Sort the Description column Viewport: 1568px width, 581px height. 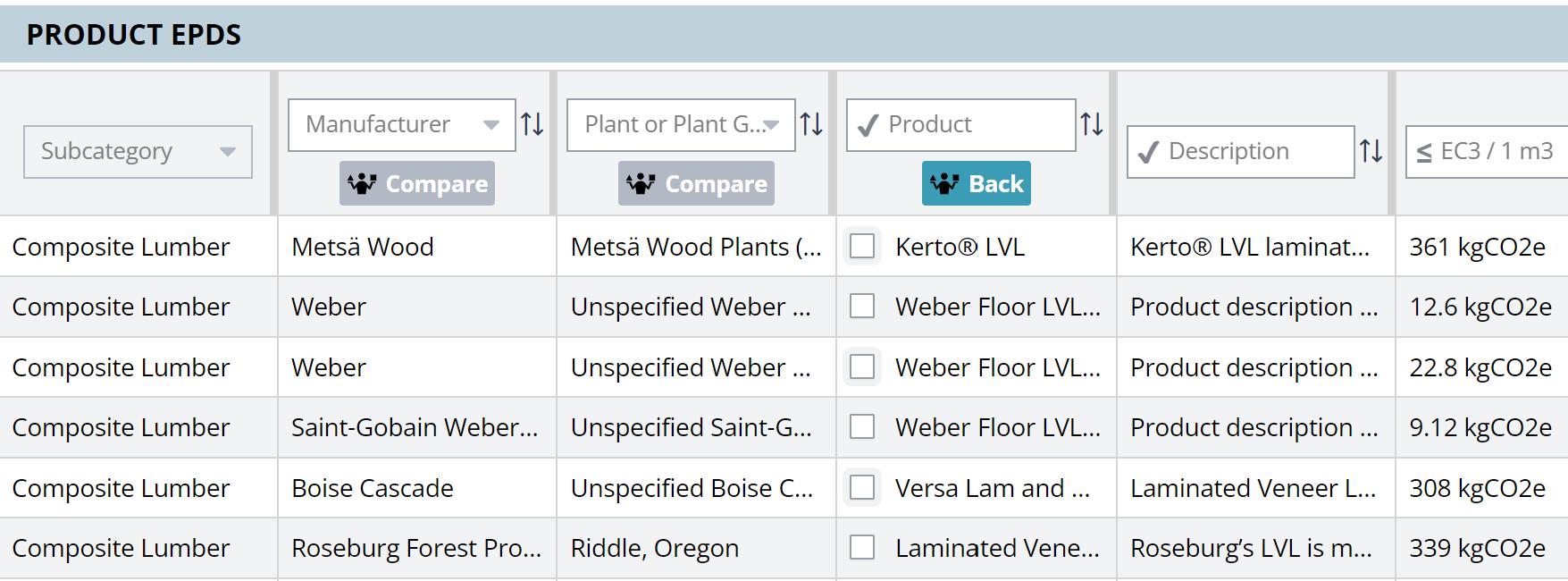(x=1371, y=151)
